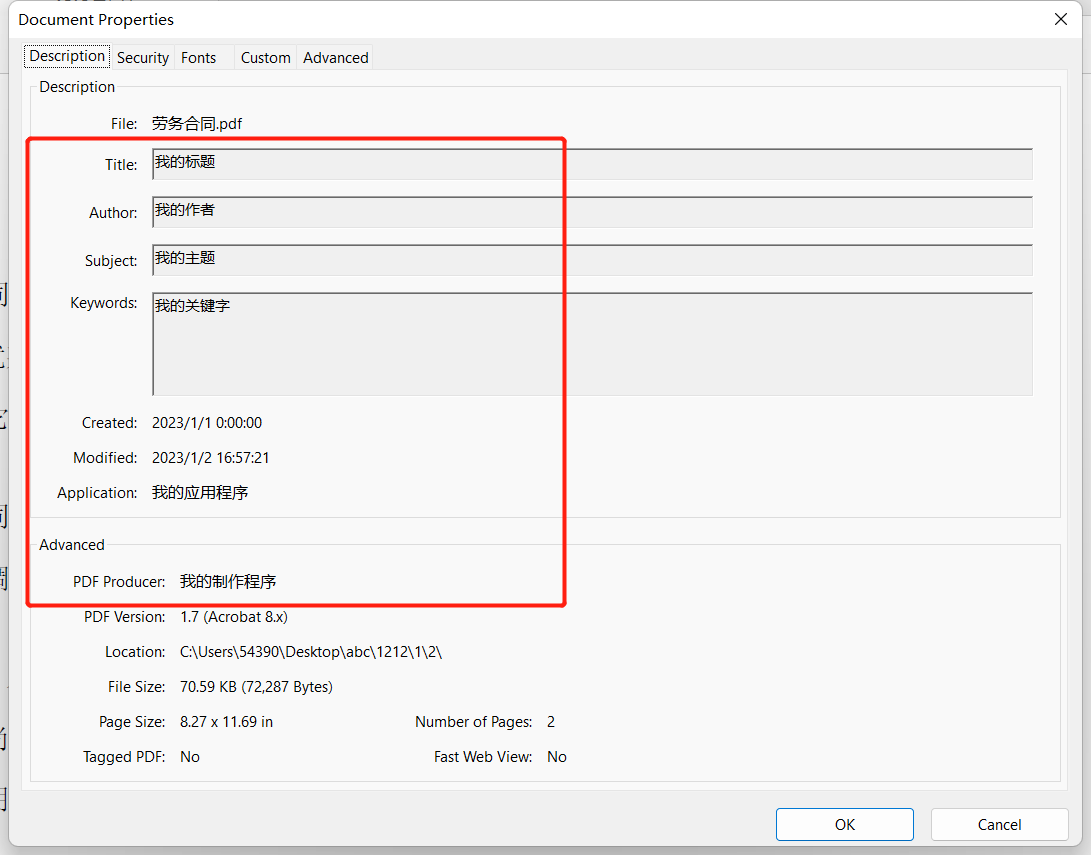Click the Author: label

[x=113, y=213]
